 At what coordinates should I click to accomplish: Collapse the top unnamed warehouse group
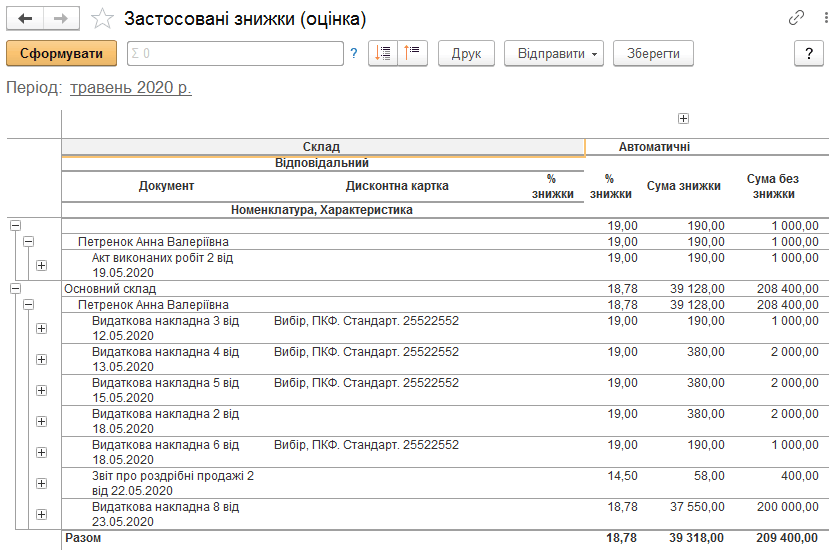15,226
